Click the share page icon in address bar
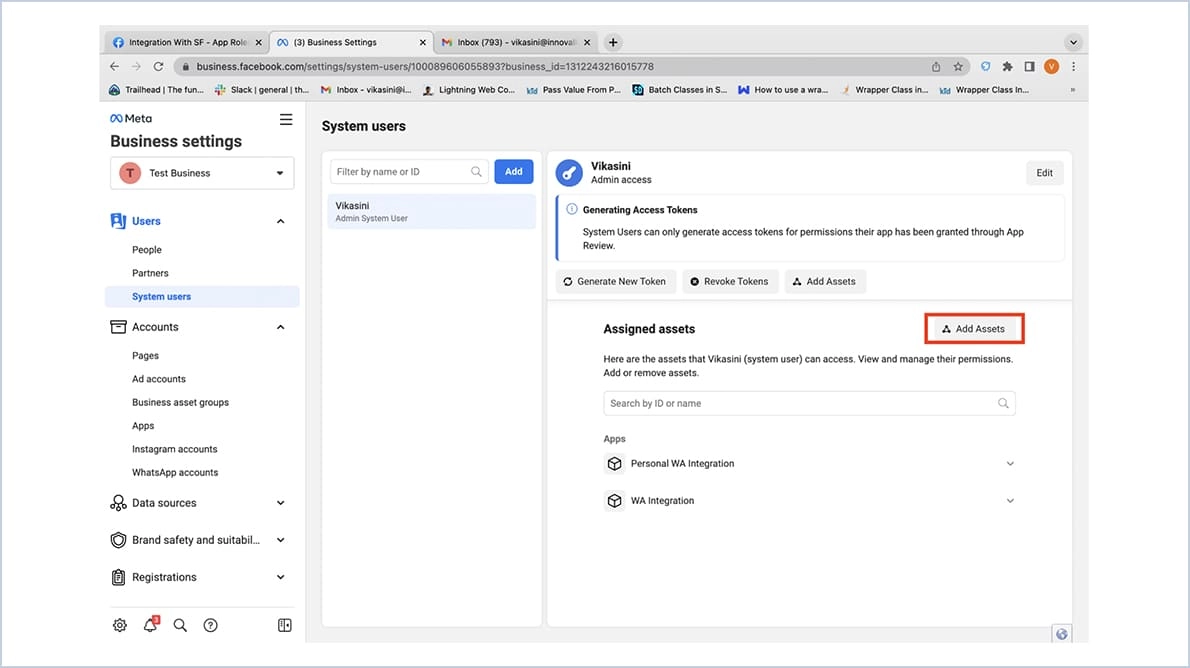This screenshot has height=668, width=1190. (936, 66)
